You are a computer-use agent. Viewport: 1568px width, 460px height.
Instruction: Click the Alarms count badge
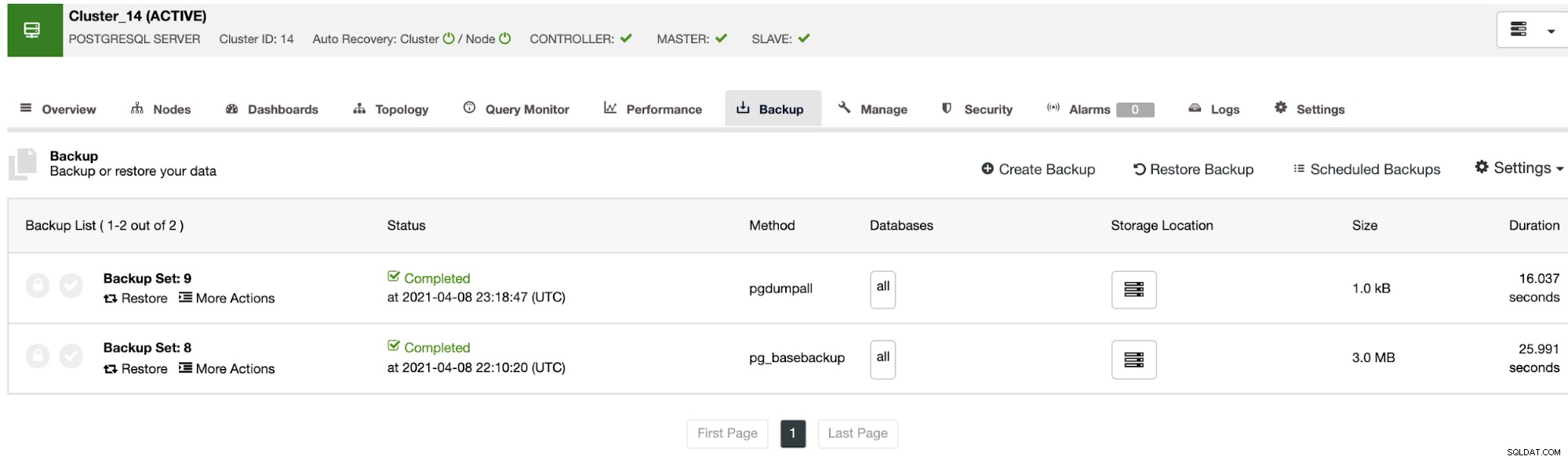click(1134, 110)
